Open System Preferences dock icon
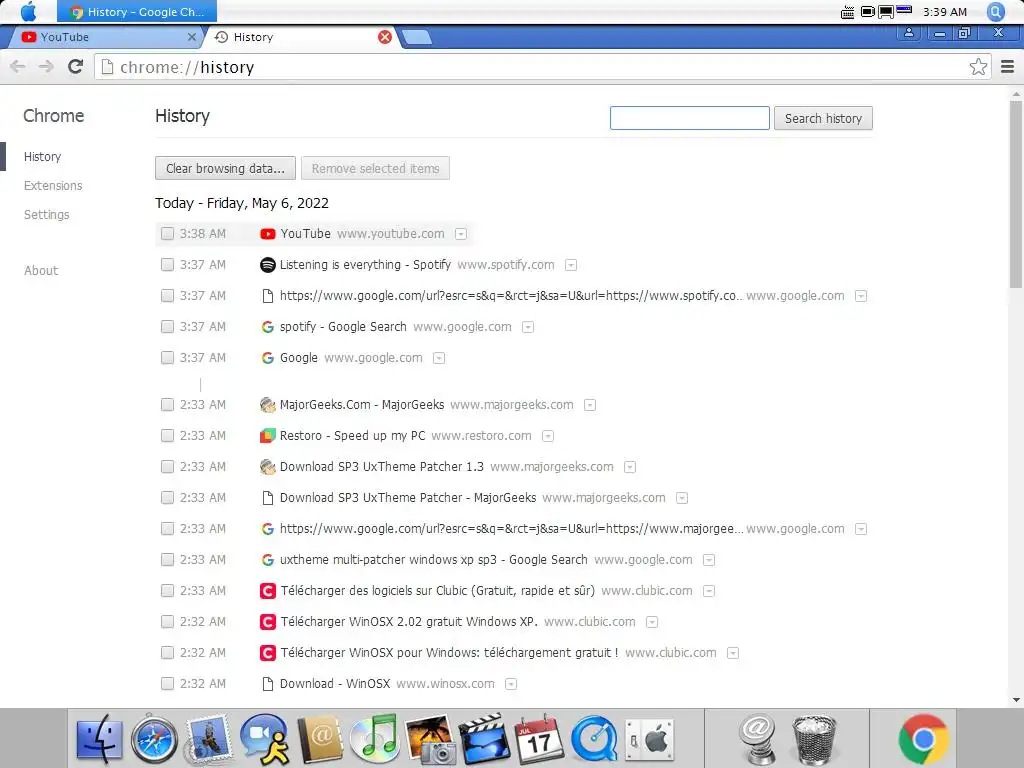Screen dimensions: 1024x768 (649, 740)
